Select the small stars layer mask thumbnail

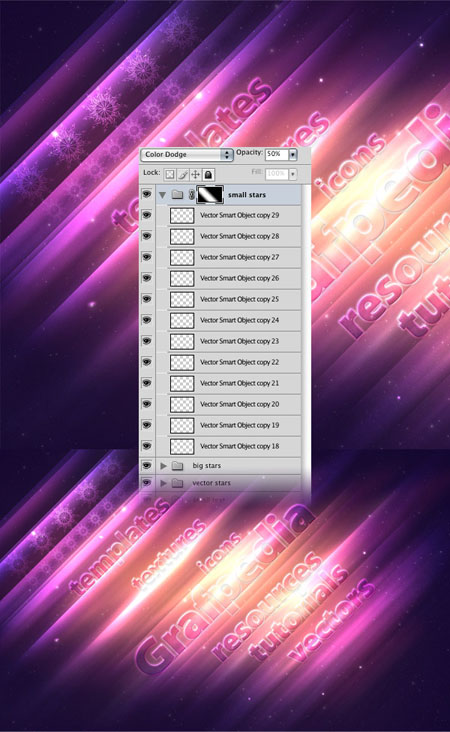pyautogui.click(x=210, y=195)
